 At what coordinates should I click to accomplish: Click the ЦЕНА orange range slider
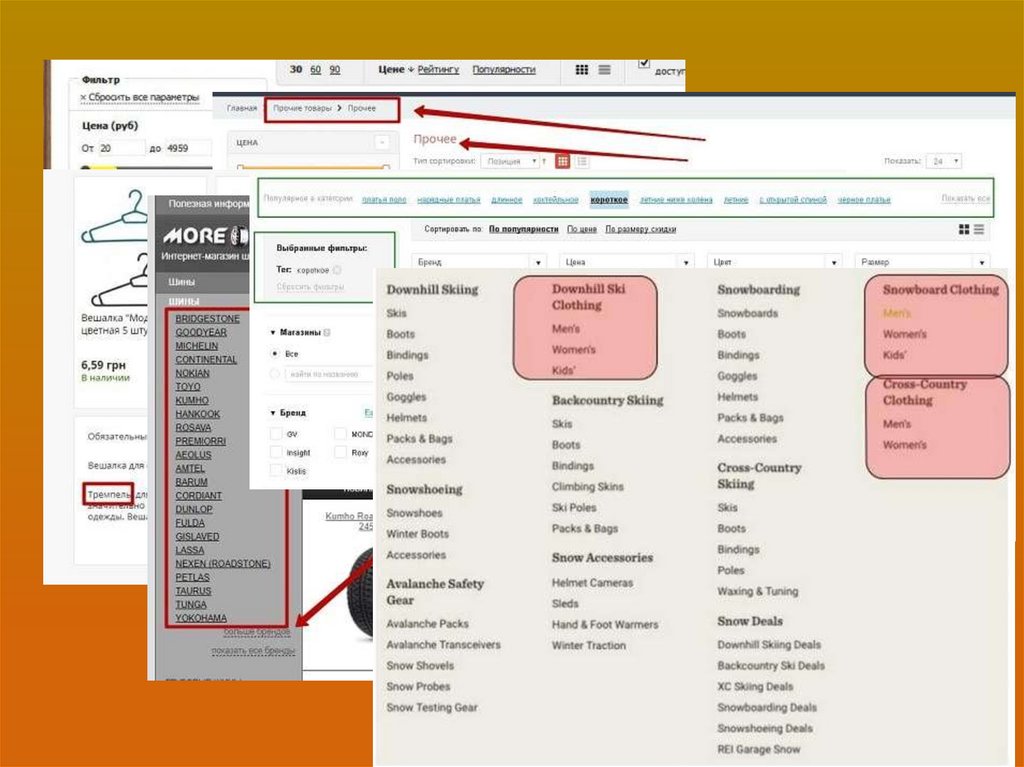tap(313, 167)
